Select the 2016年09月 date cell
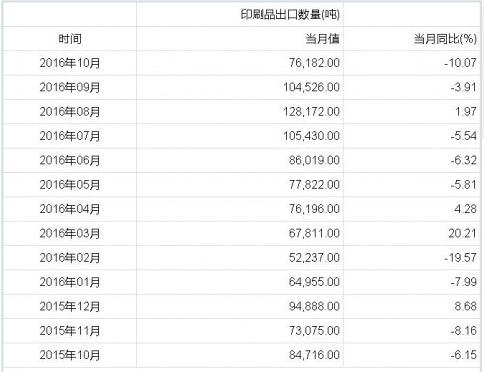 pos(70,87)
